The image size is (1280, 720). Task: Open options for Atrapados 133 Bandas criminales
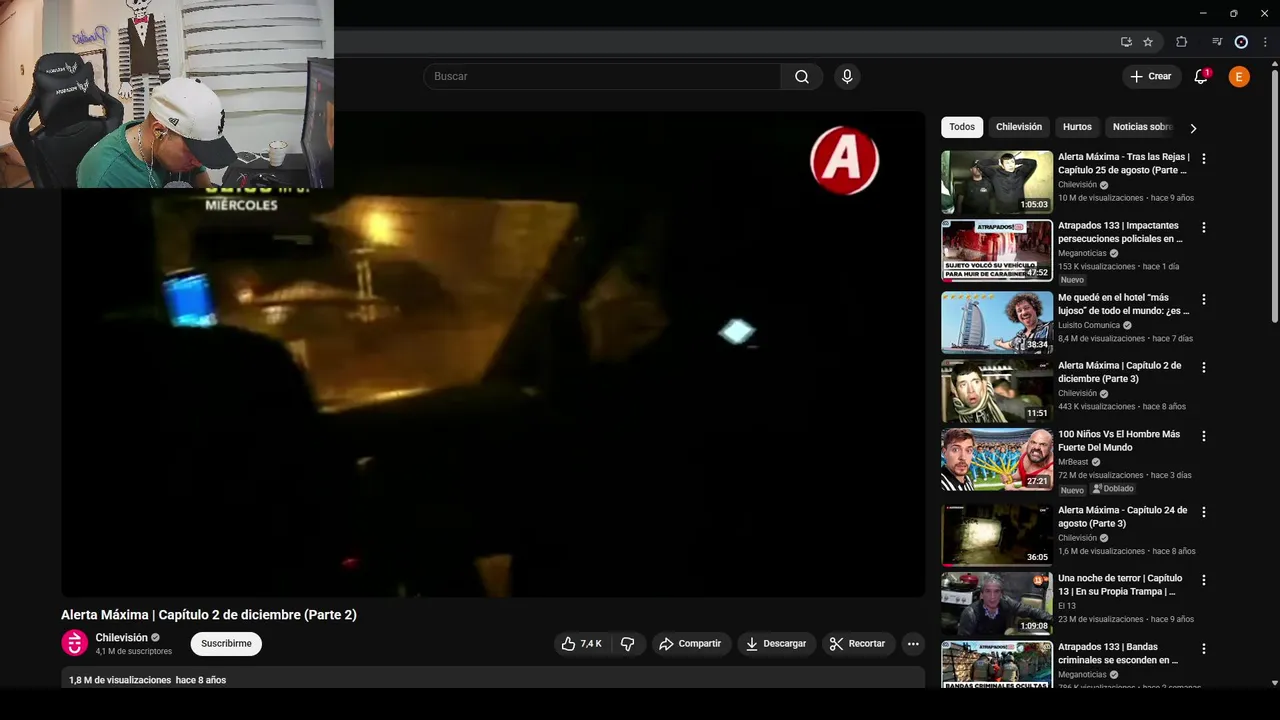pos(1203,649)
